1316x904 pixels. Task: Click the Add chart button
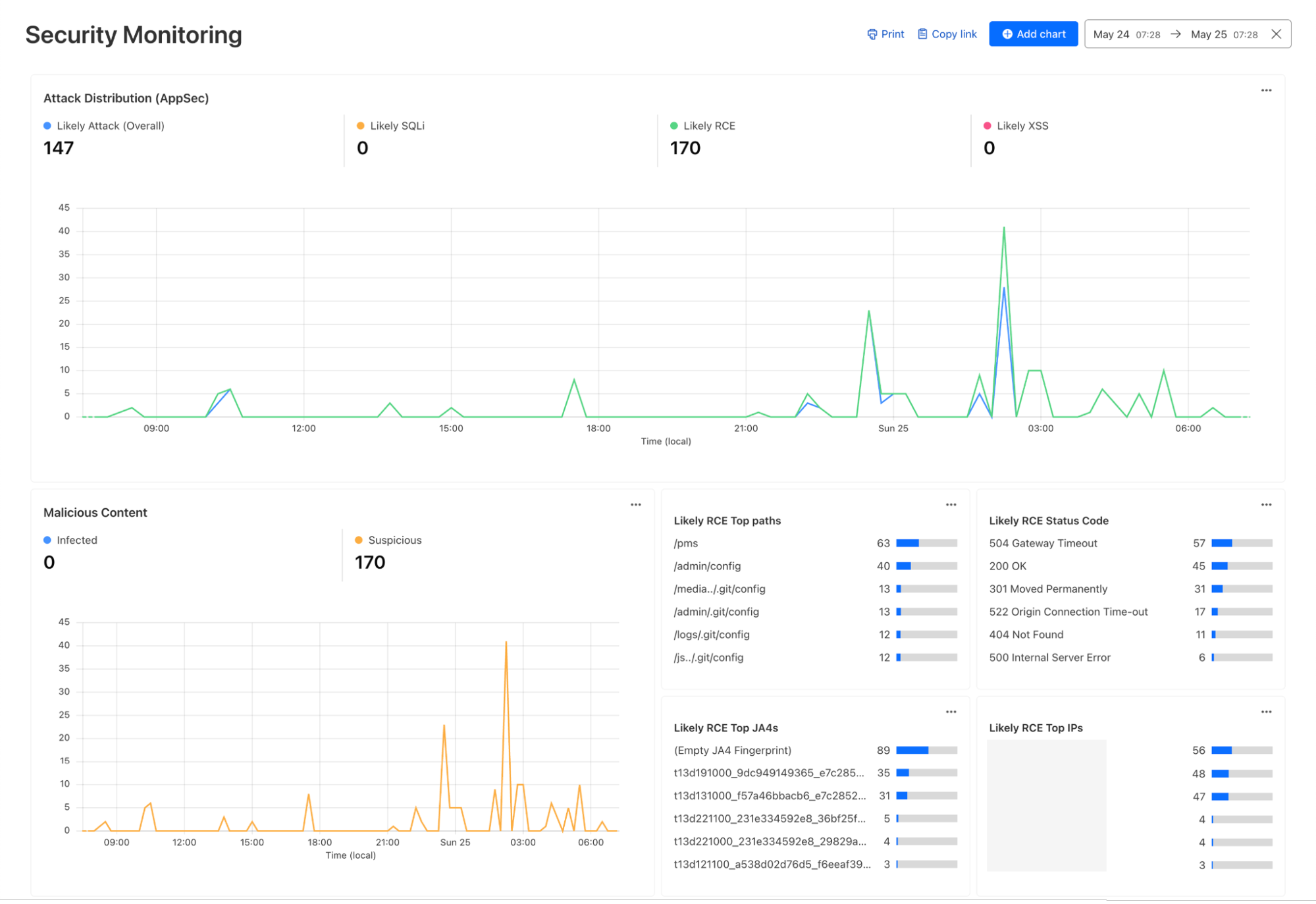1033,34
